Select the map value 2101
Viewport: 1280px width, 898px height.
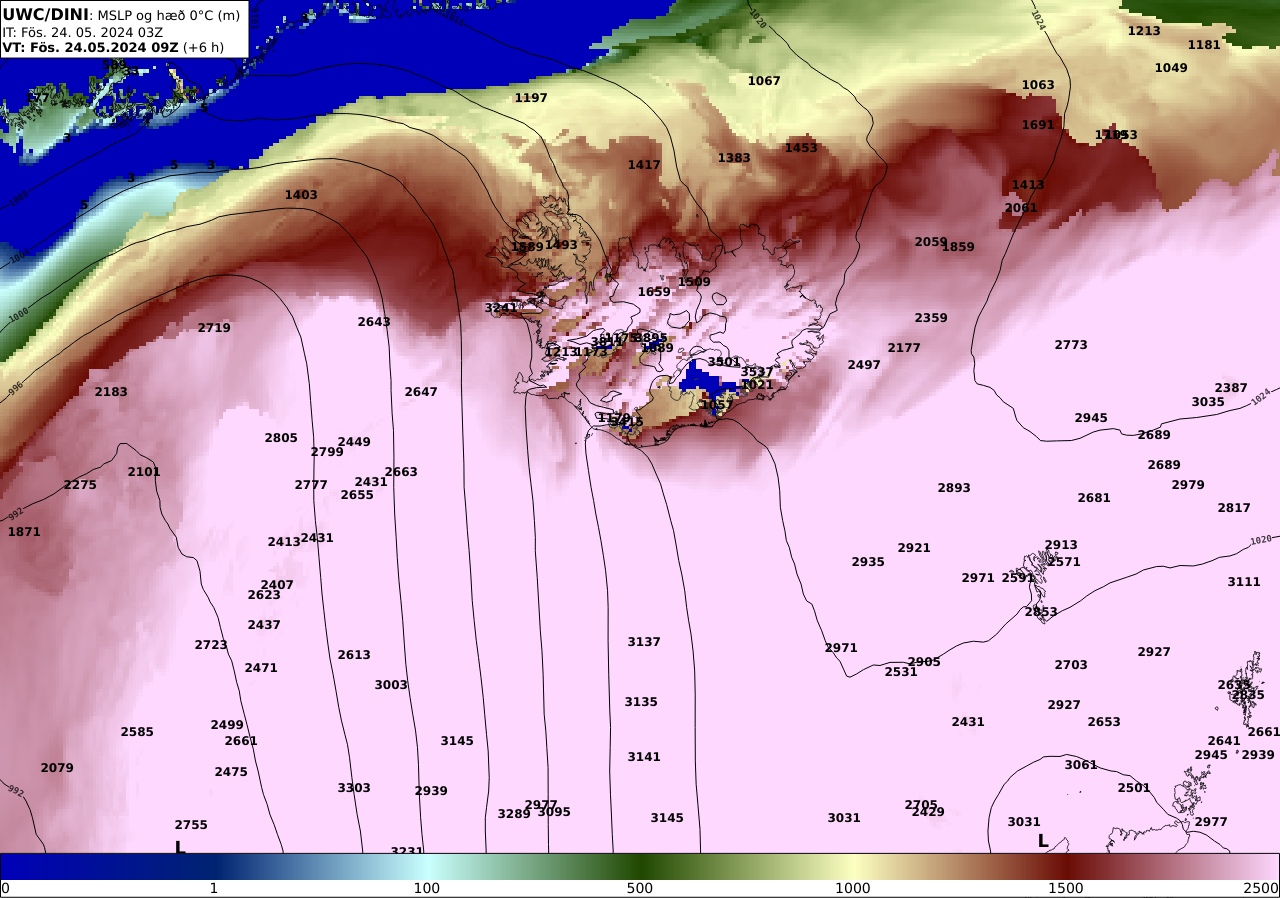pos(144,472)
